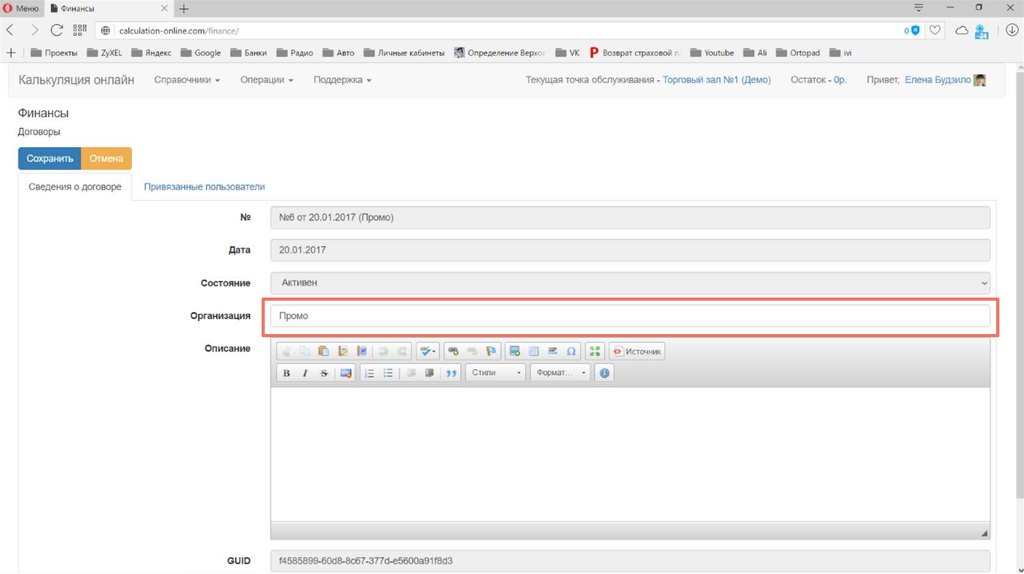Open the Операции menu

267,80
